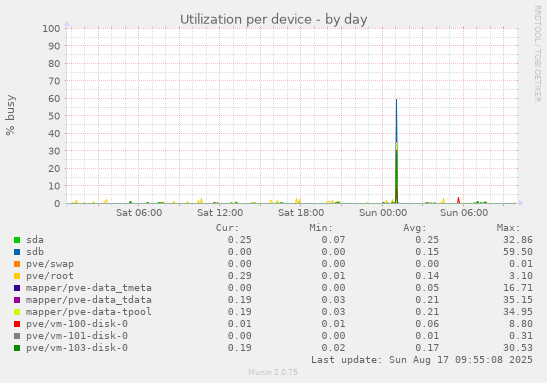This screenshot has width=547, height=383.
Task: Click the 'pve/swap' legend label
Action: point(50,264)
